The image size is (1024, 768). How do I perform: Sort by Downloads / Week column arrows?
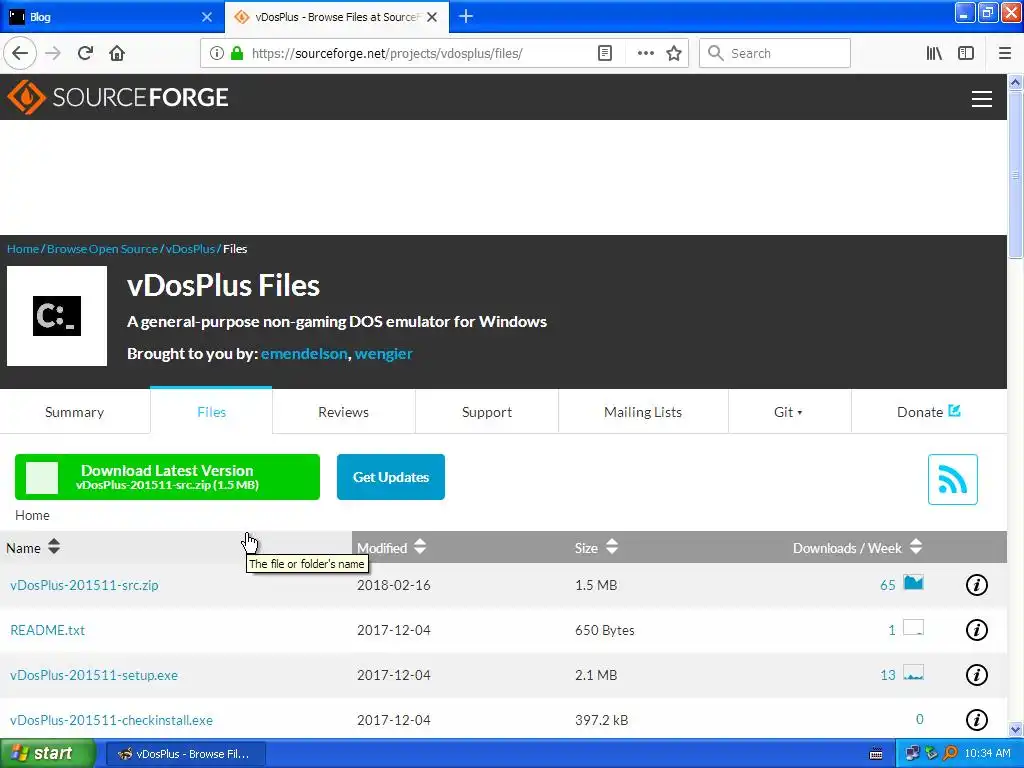[x=916, y=547]
